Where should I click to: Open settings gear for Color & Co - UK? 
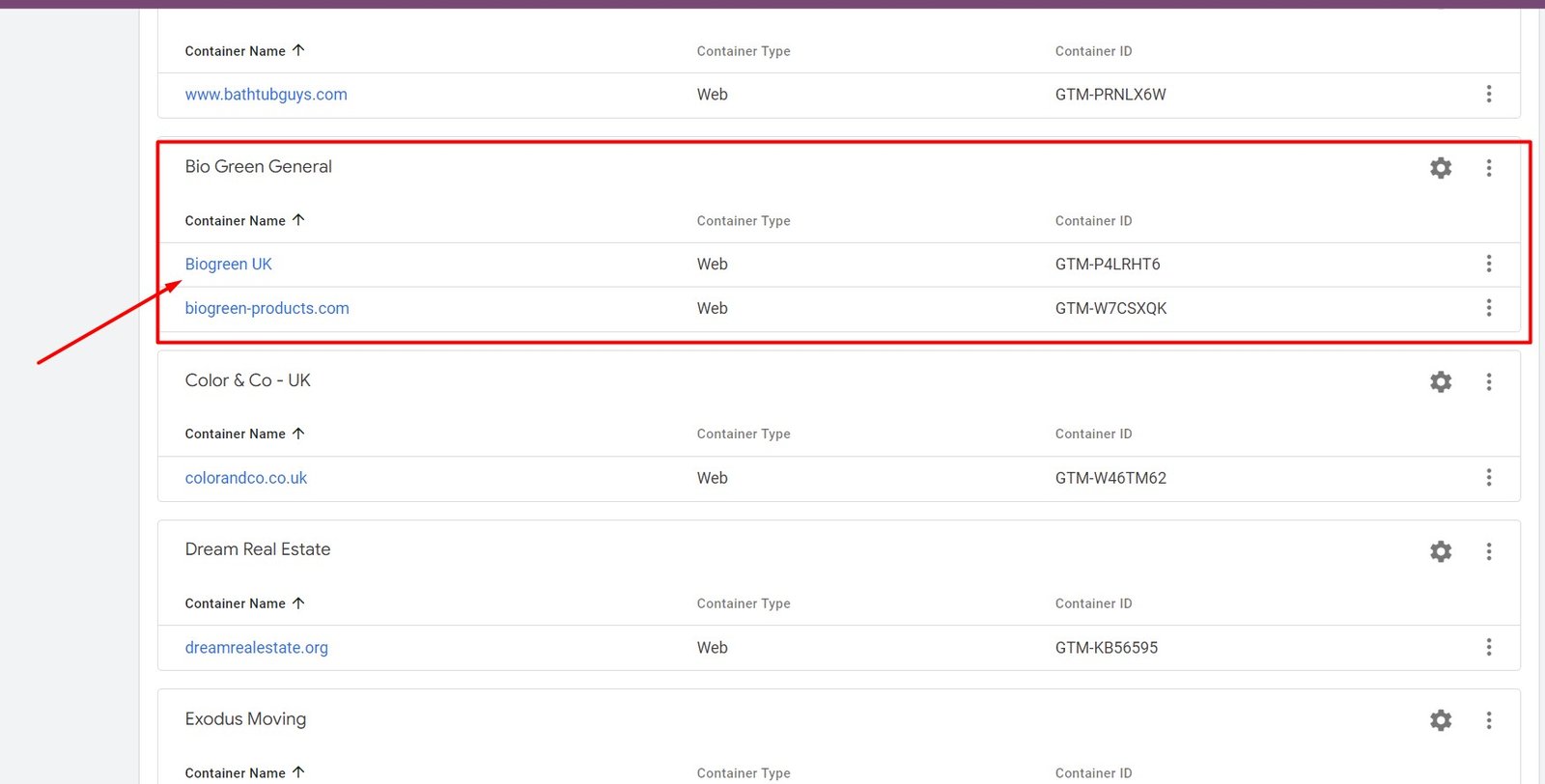click(x=1441, y=381)
